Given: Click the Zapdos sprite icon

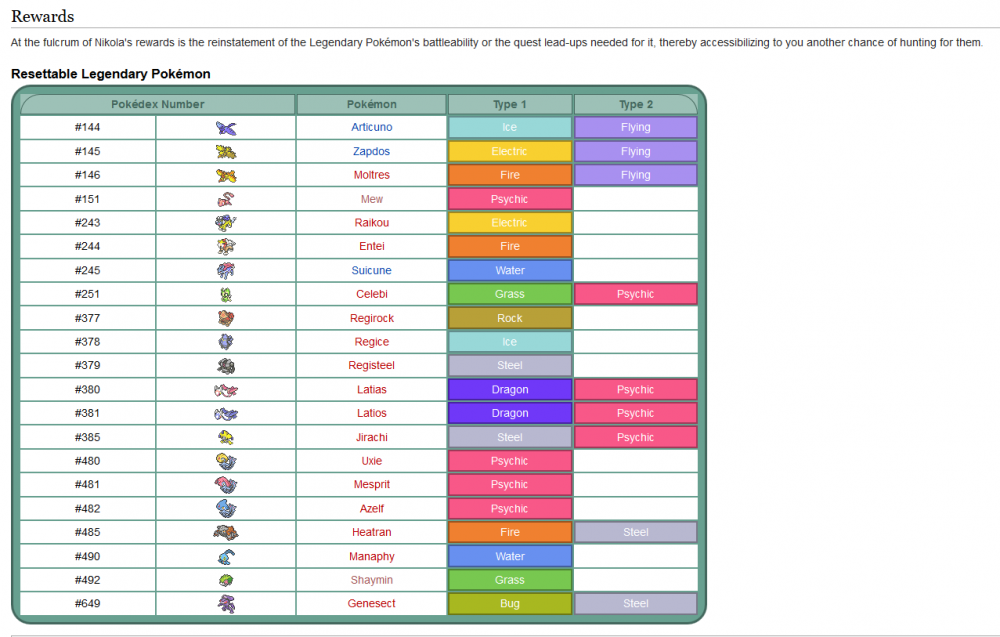Looking at the screenshot, I should 226,152.
